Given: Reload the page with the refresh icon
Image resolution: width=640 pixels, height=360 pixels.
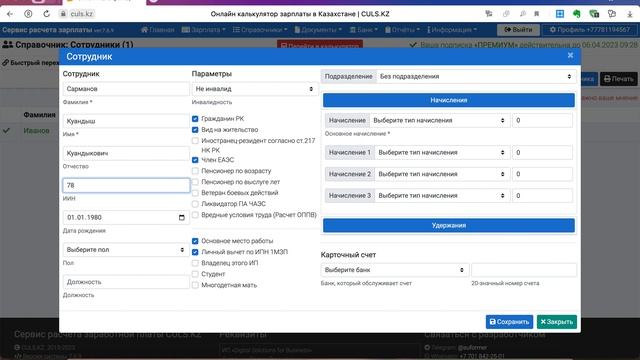Looking at the screenshot, I should click(47, 14).
